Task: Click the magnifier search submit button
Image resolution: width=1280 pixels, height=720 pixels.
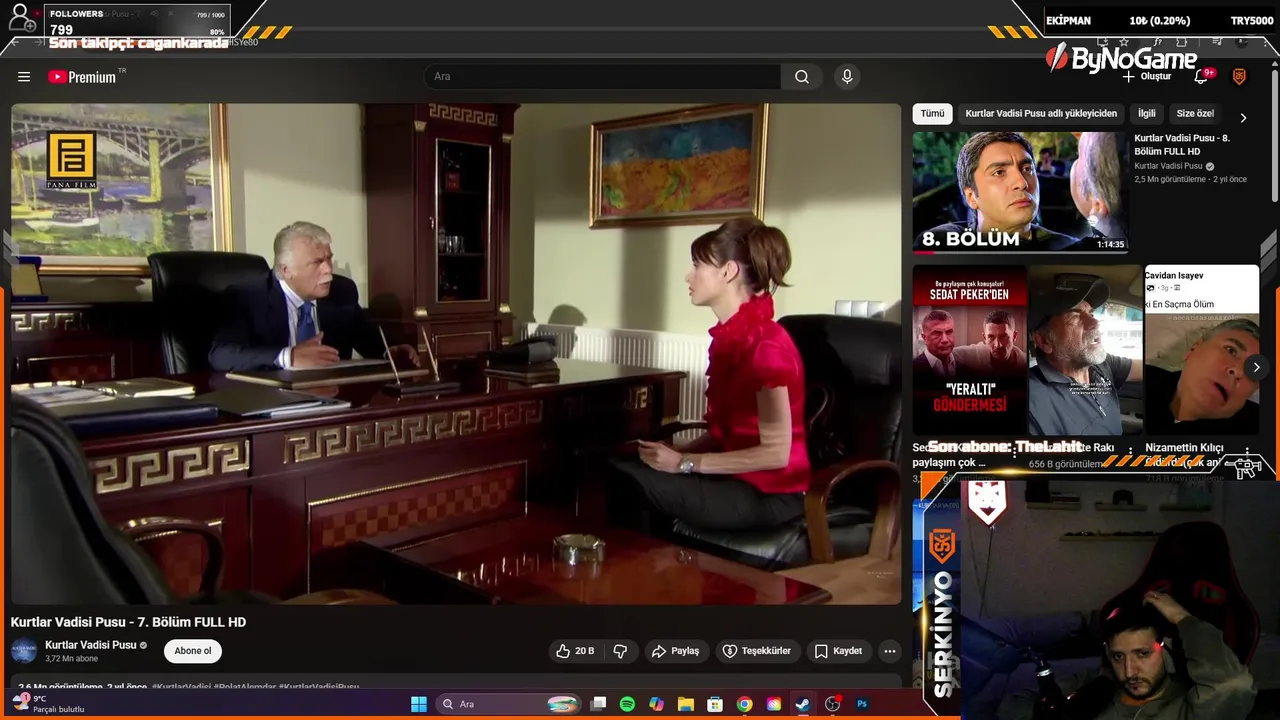Action: pyautogui.click(x=802, y=77)
